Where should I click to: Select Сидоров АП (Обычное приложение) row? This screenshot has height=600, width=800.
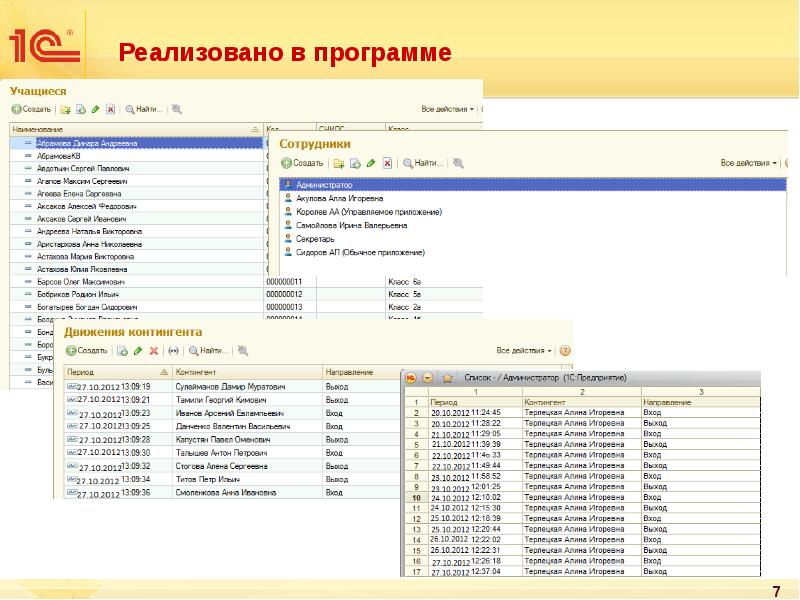pyautogui.click(x=533, y=252)
